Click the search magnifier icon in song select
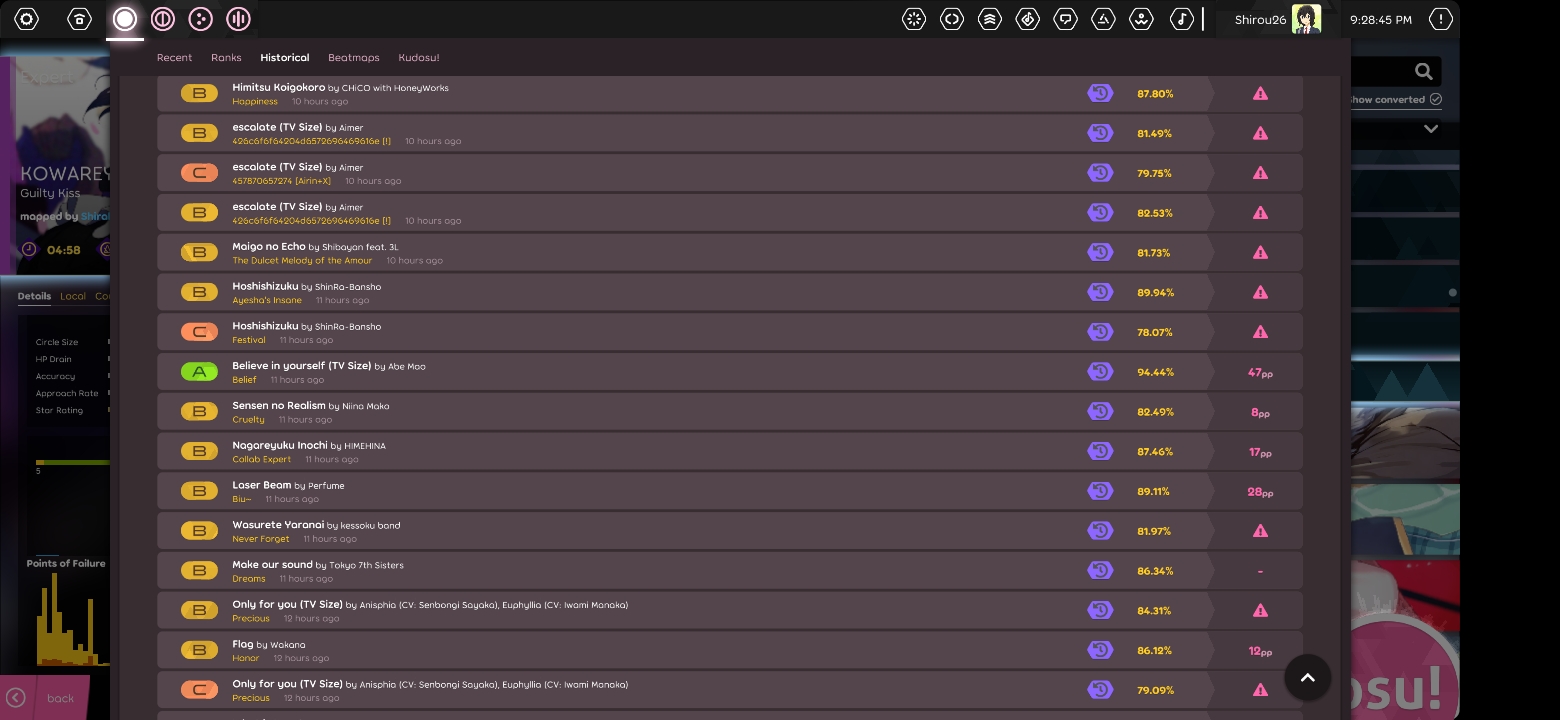The image size is (1560, 720). coord(1424,71)
